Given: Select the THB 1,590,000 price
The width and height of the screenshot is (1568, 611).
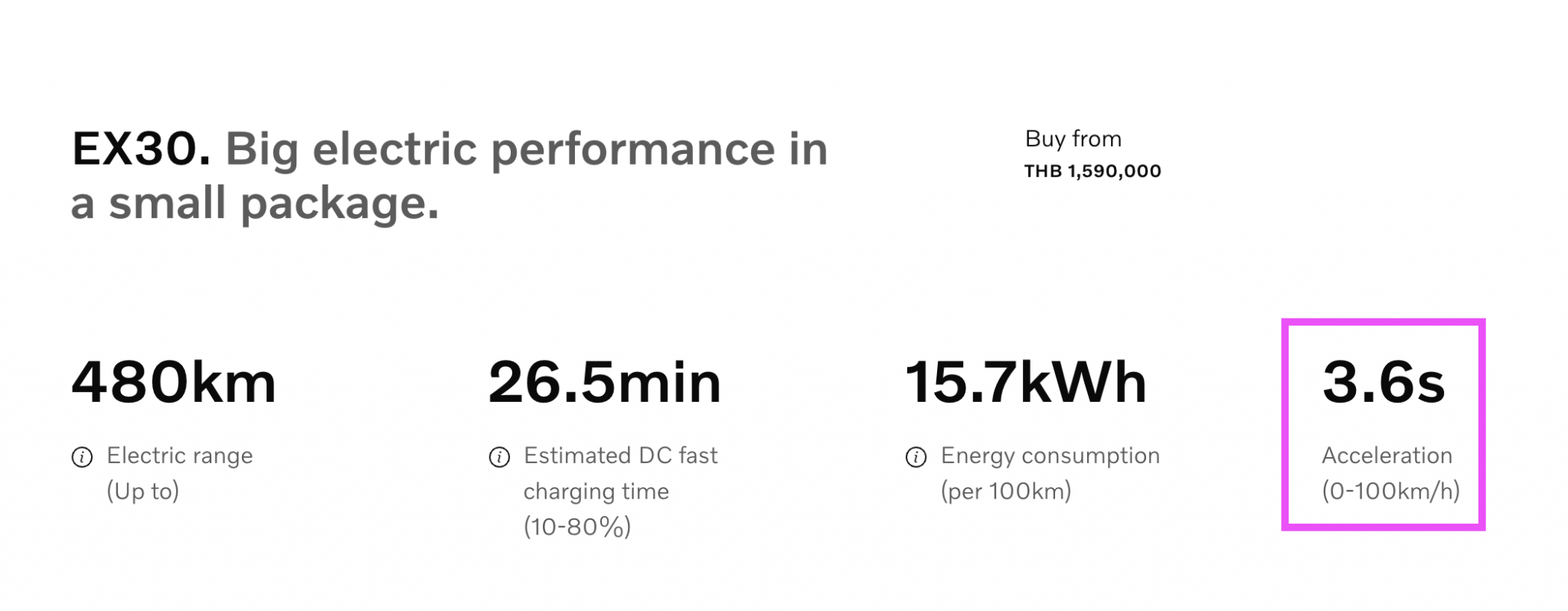Looking at the screenshot, I should pyautogui.click(x=1093, y=171).
